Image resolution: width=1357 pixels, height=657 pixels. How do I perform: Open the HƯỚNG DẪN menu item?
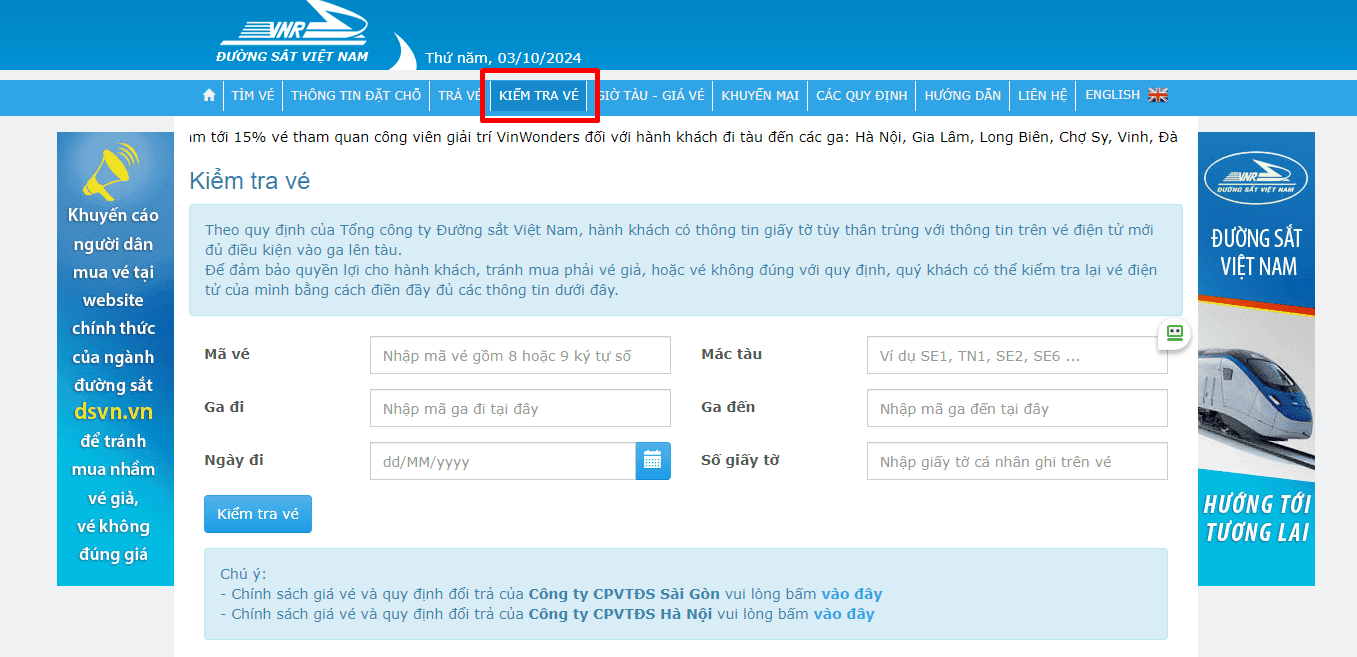click(962, 96)
